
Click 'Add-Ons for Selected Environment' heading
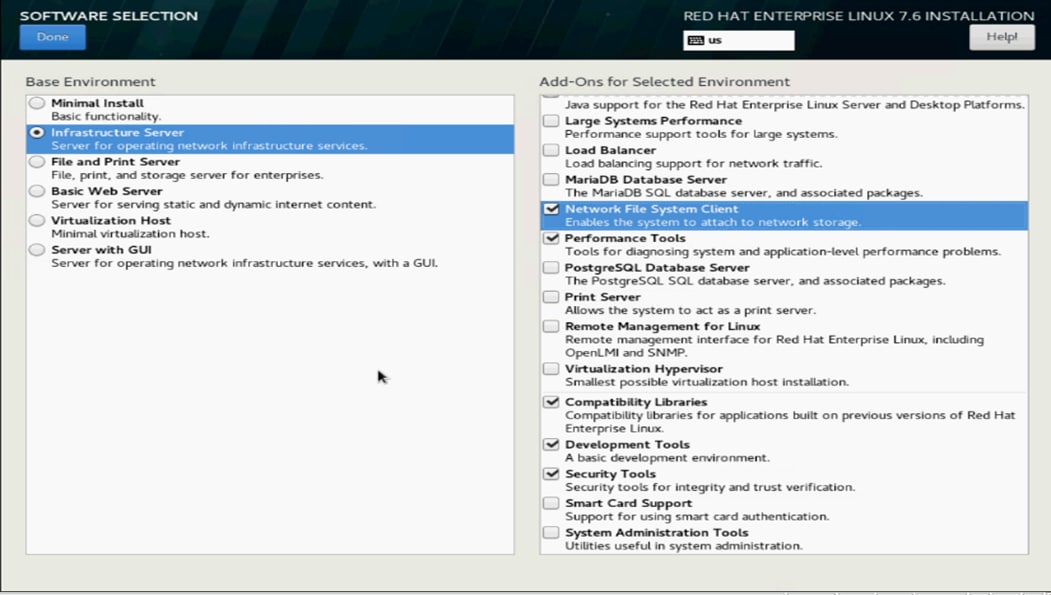coord(665,82)
